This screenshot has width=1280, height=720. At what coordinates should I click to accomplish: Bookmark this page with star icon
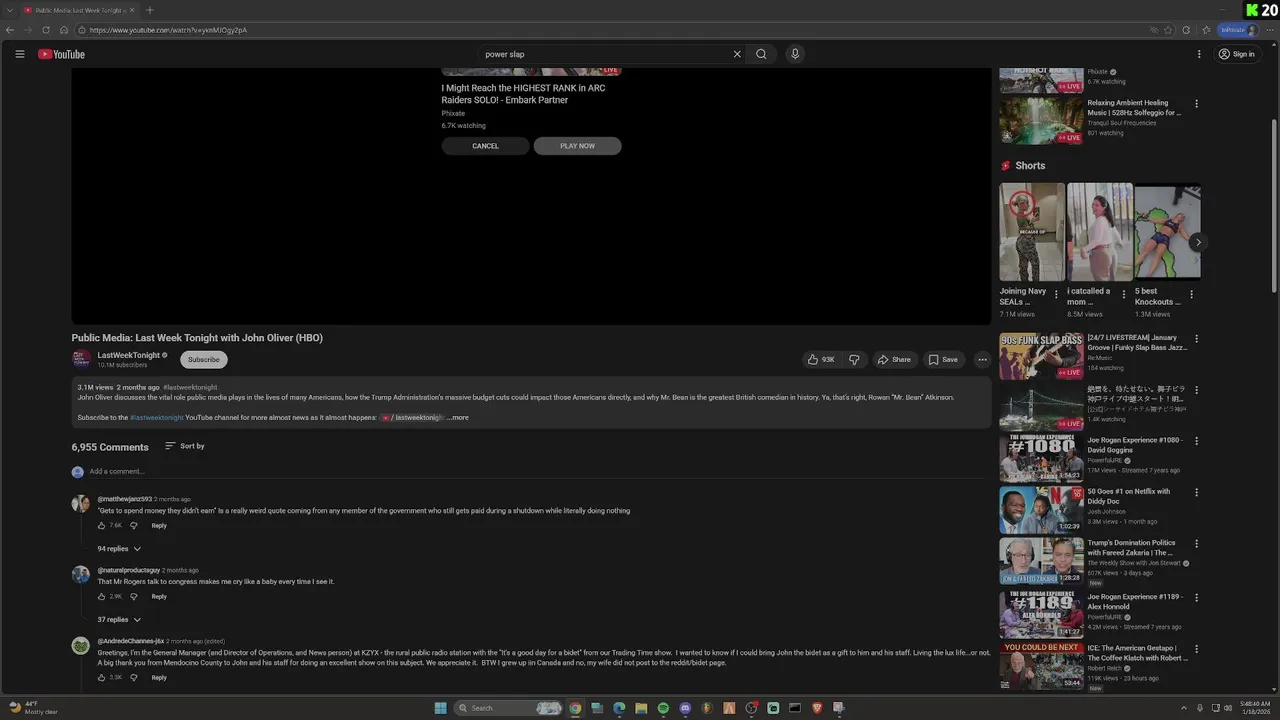[x=1168, y=30]
